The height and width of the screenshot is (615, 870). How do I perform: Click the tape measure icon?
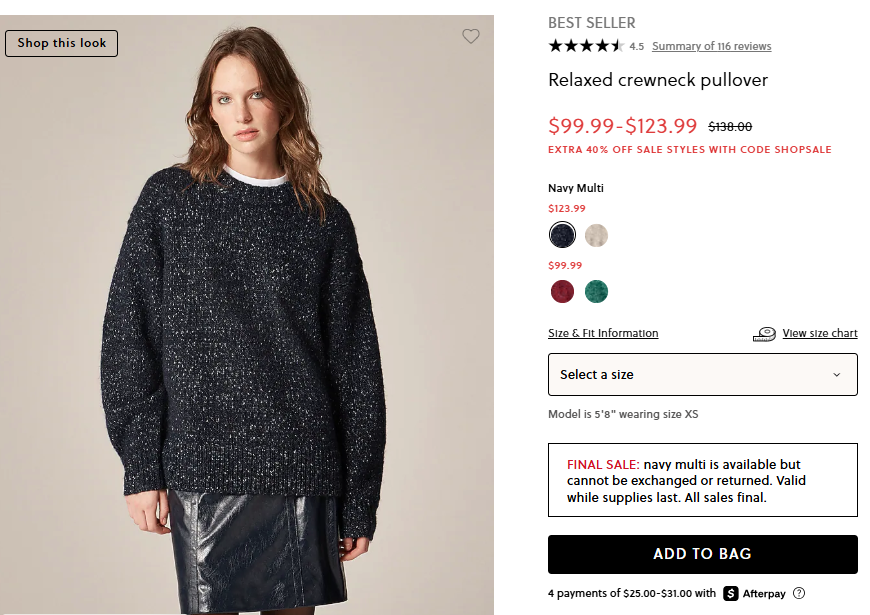[764, 334]
